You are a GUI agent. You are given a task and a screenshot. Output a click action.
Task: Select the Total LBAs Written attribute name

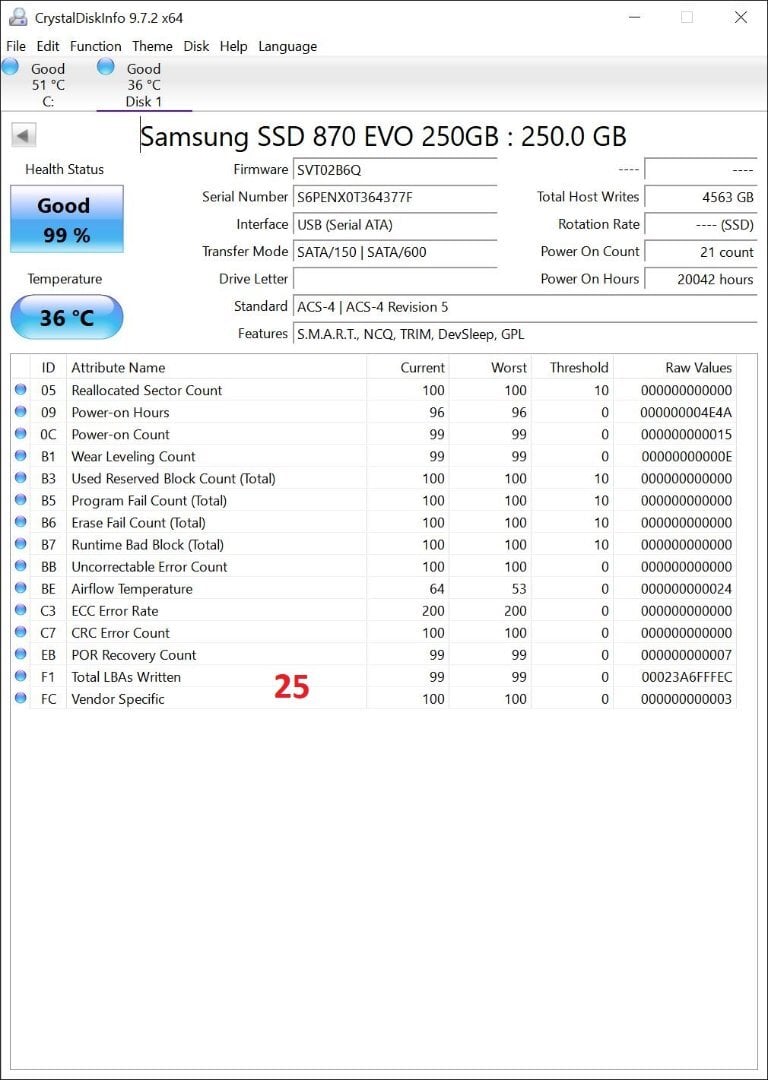tap(126, 677)
